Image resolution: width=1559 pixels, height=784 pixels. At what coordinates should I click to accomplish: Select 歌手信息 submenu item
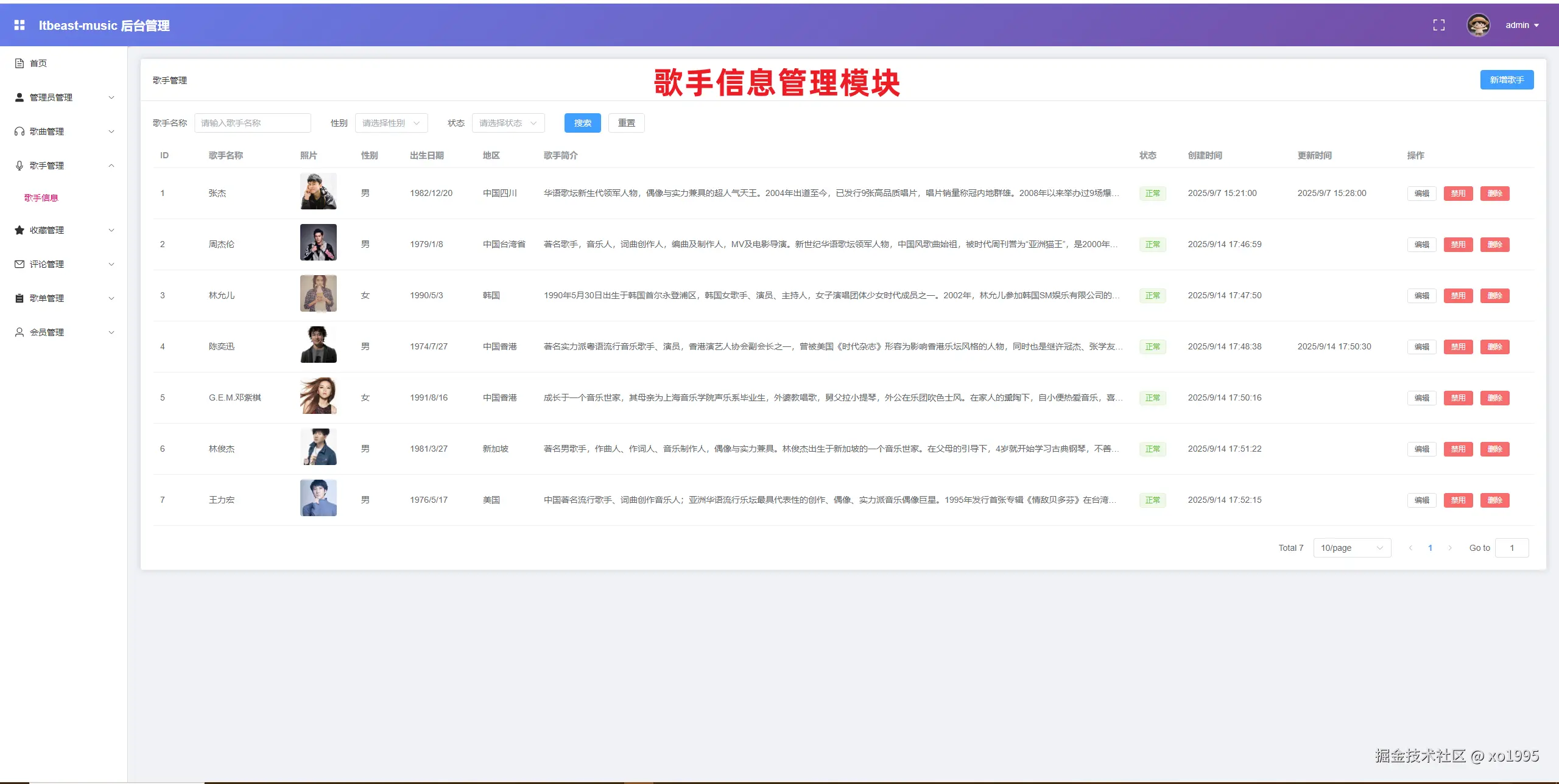(x=41, y=198)
